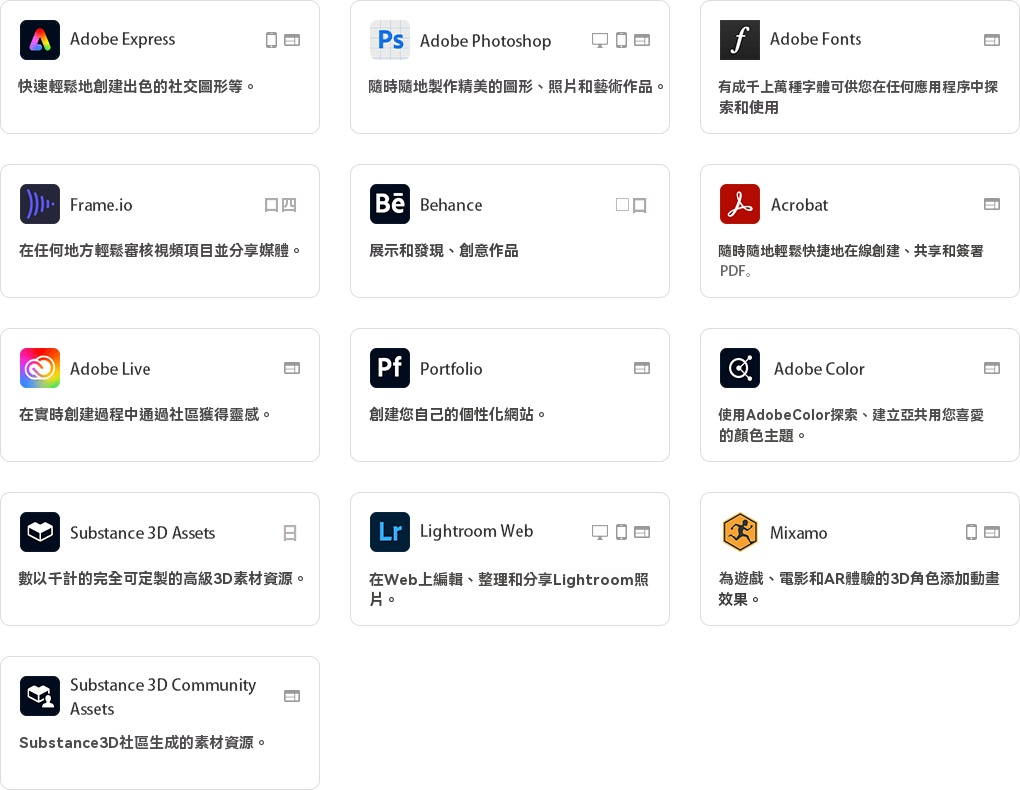1020x790 pixels.
Task: Click the Adobe Express app icon
Action: (40, 40)
